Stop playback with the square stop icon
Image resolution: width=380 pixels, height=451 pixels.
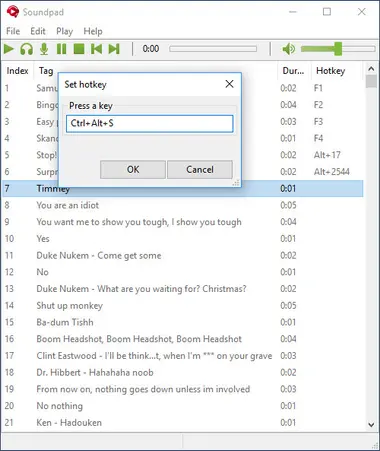pos(79,49)
